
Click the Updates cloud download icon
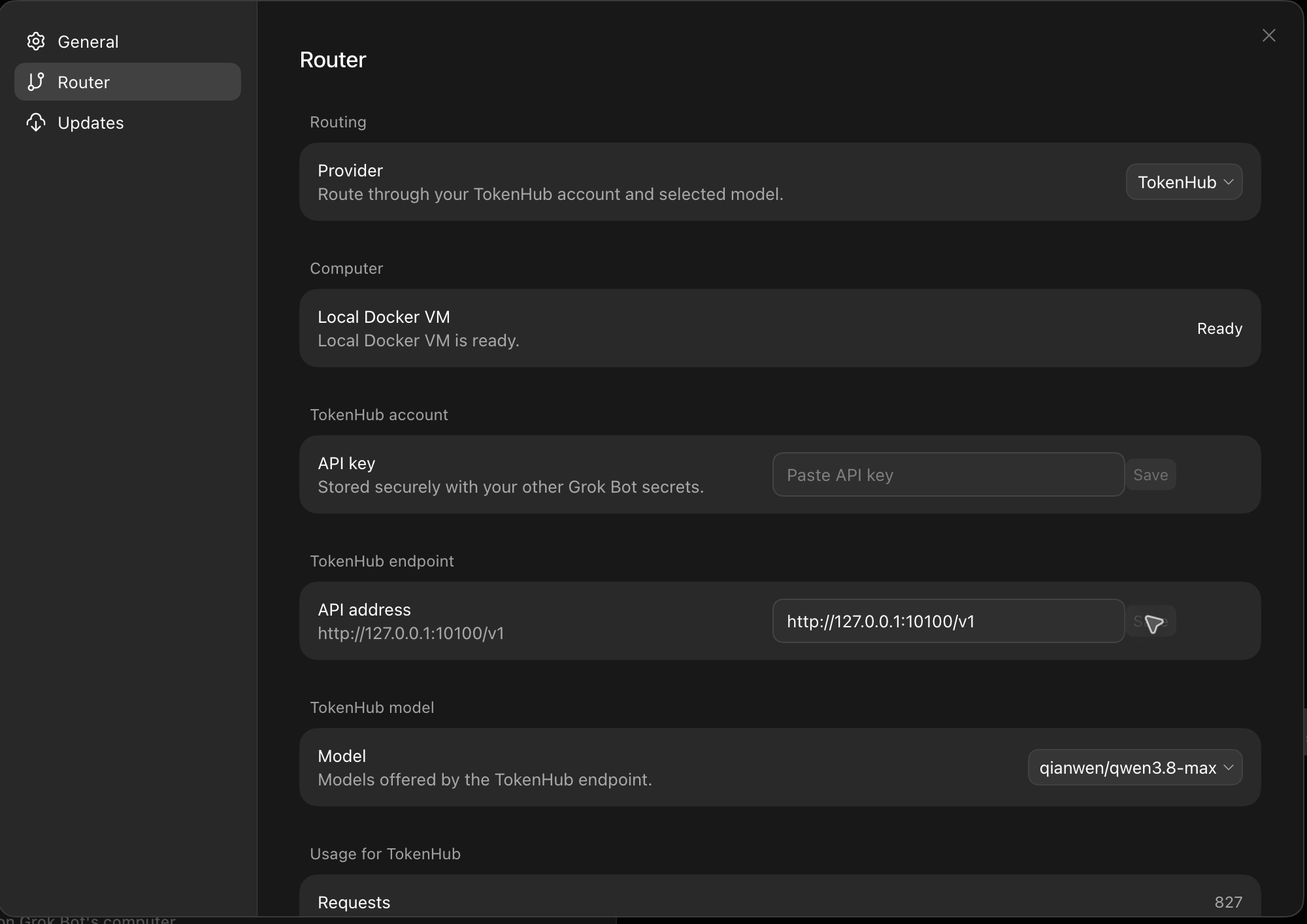(x=36, y=123)
